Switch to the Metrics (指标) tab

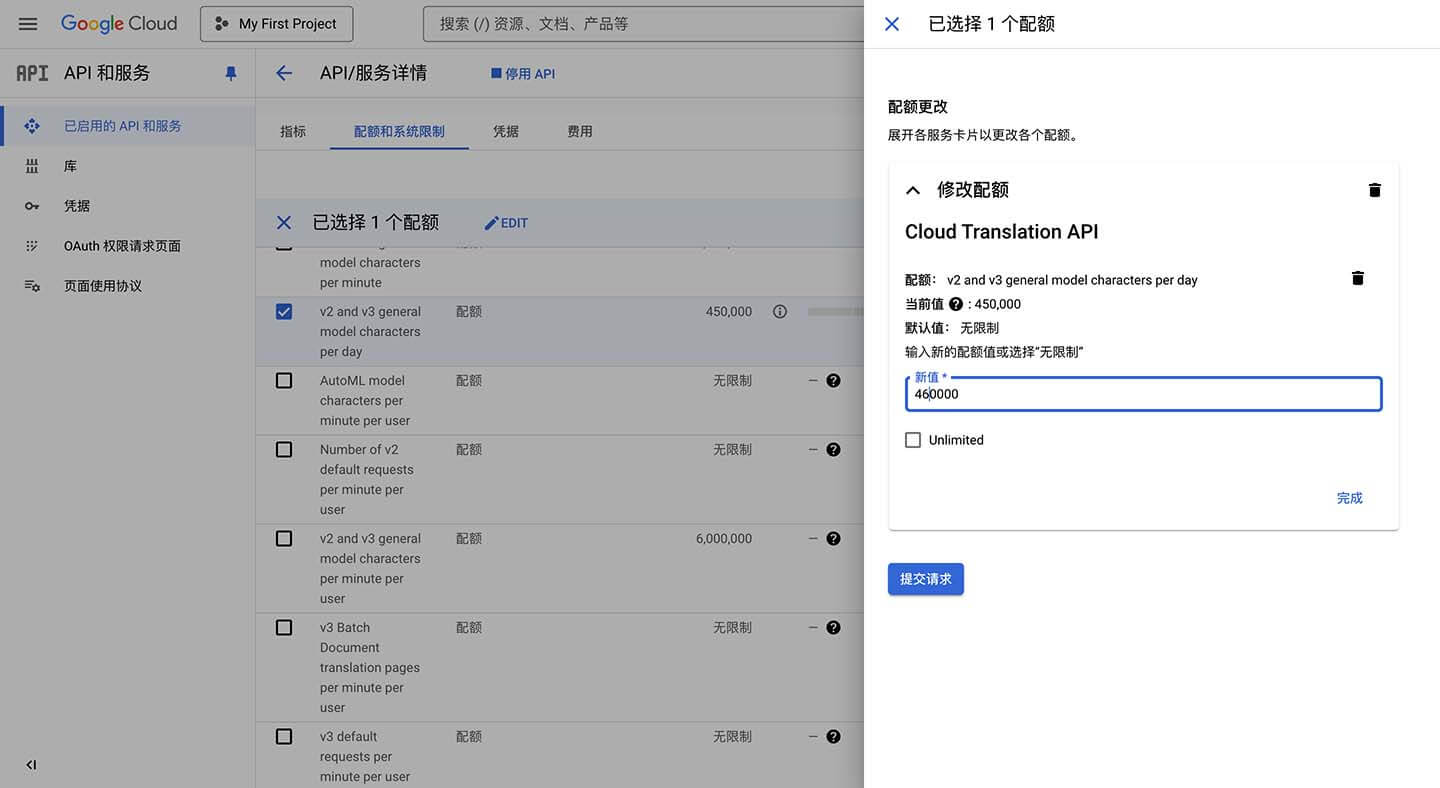point(293,131)
